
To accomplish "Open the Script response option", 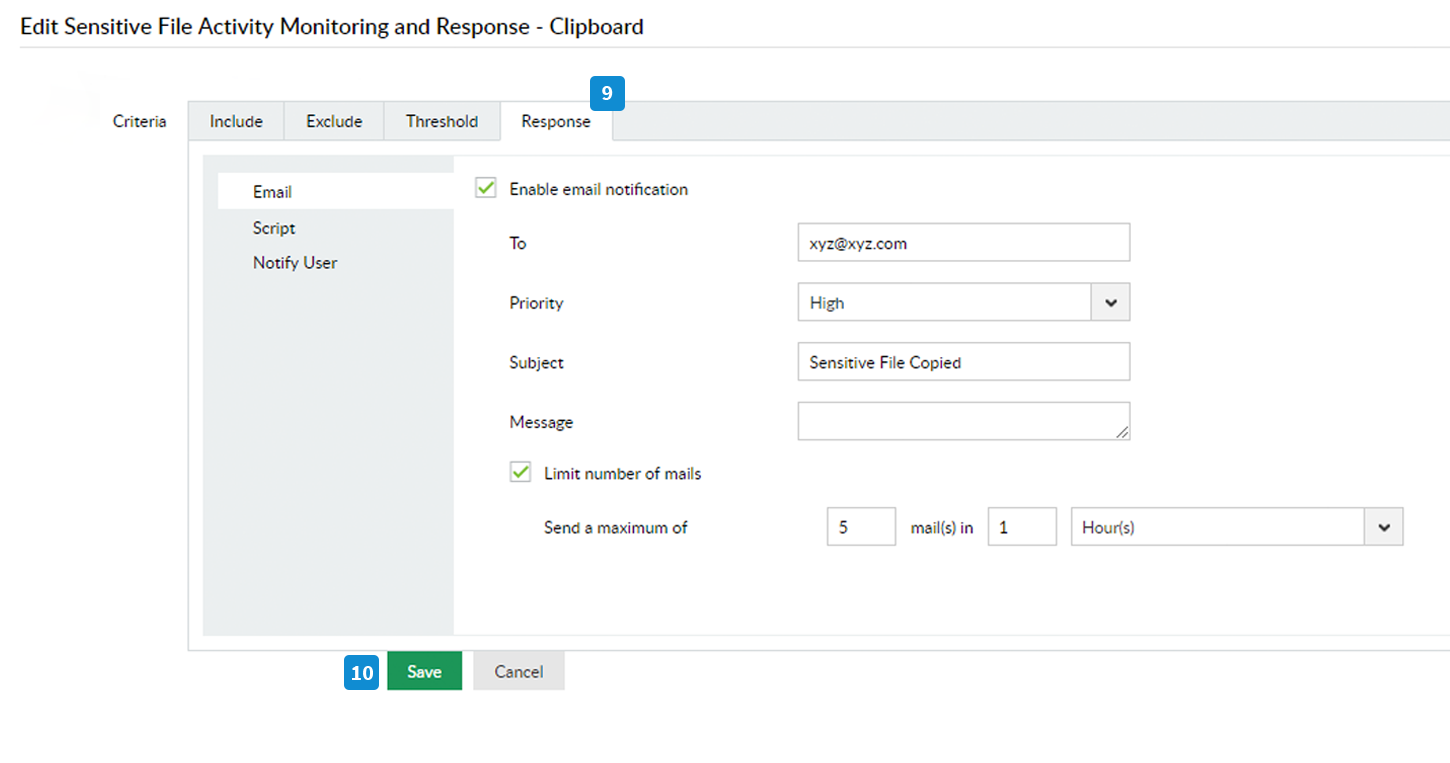I will coord(274,228).
